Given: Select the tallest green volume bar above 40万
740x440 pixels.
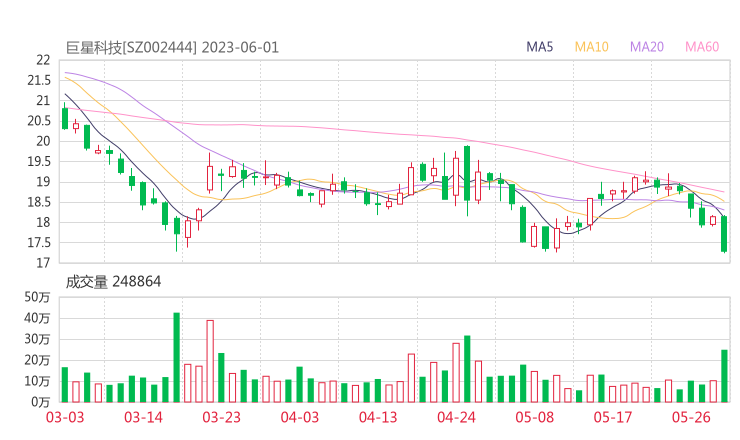Looking at the screenshot, I should [177, 357].
